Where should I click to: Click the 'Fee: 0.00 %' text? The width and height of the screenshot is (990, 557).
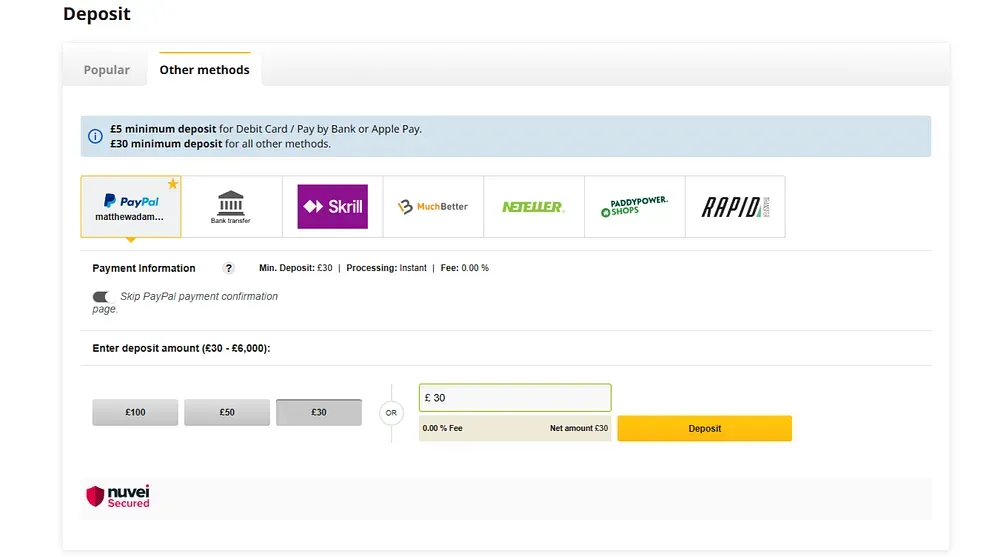465,268
